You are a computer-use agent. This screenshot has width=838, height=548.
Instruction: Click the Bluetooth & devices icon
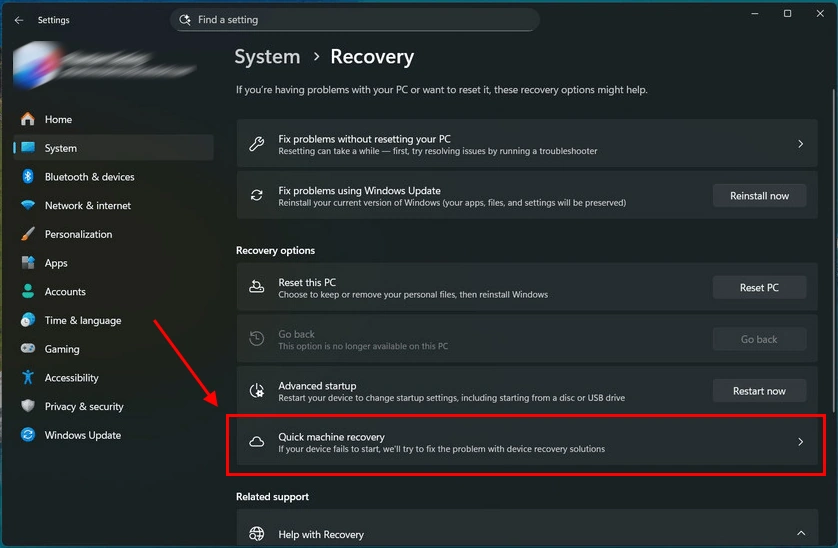(x=28, y=177)
